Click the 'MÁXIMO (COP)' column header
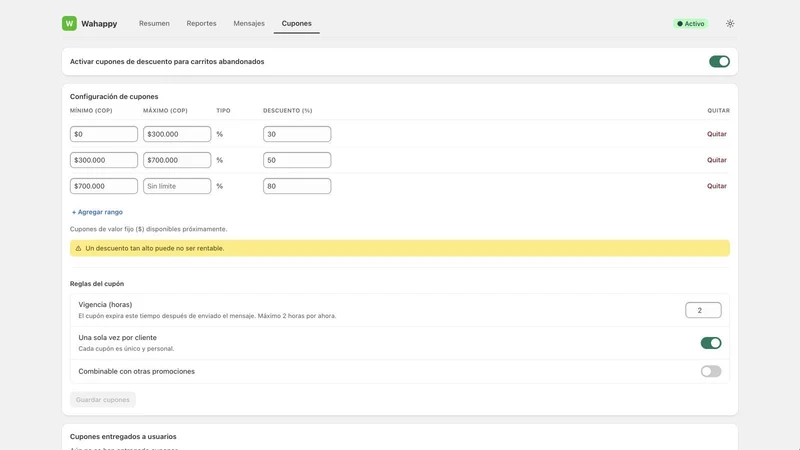800x450 pixels. pyautogui.click(x=165, y=111)
